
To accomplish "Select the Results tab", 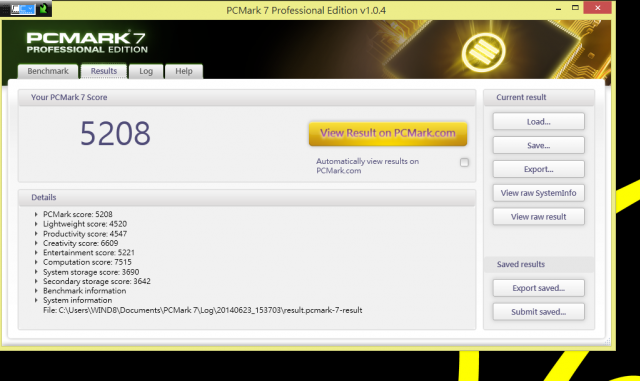I will point(104,71).
